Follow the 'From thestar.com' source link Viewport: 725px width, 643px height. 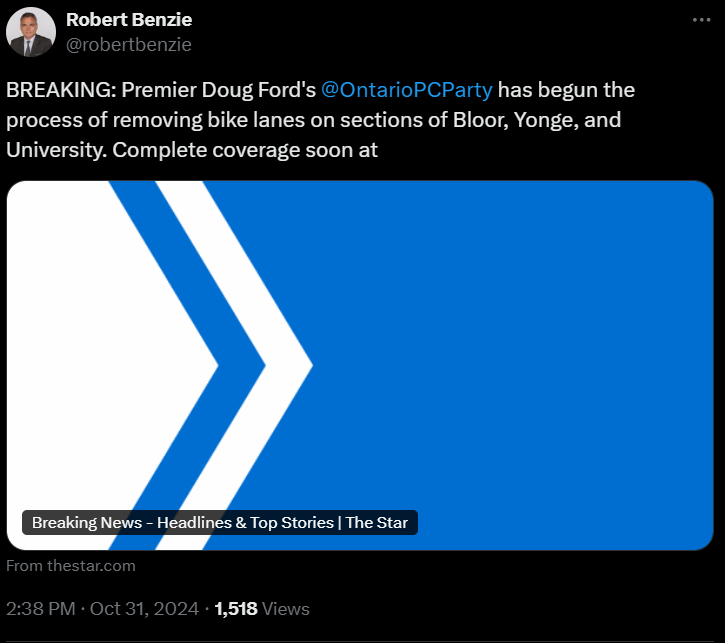tap(70, 566)
